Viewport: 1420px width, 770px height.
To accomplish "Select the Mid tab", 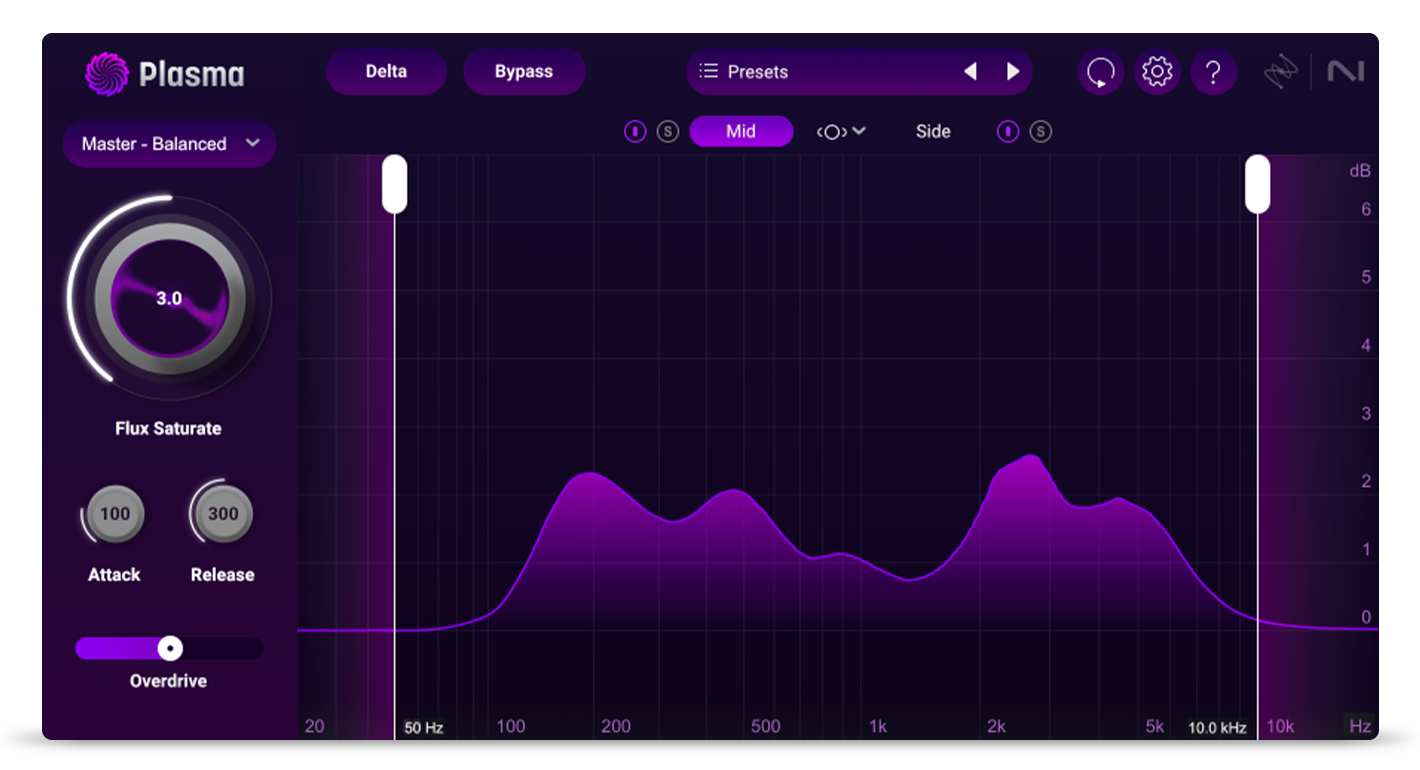I will 741,131.
